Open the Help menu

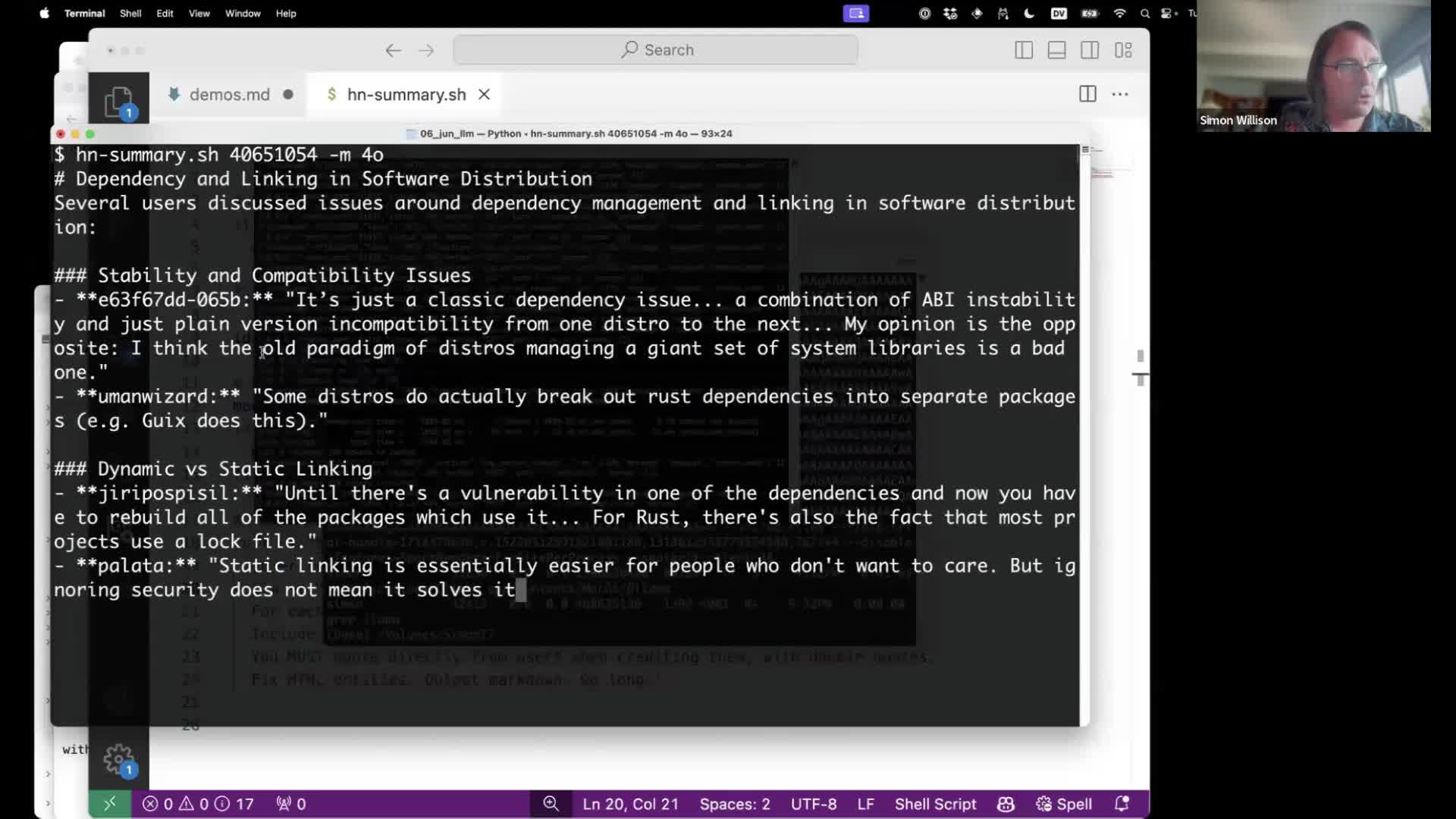tap(286, 13)
